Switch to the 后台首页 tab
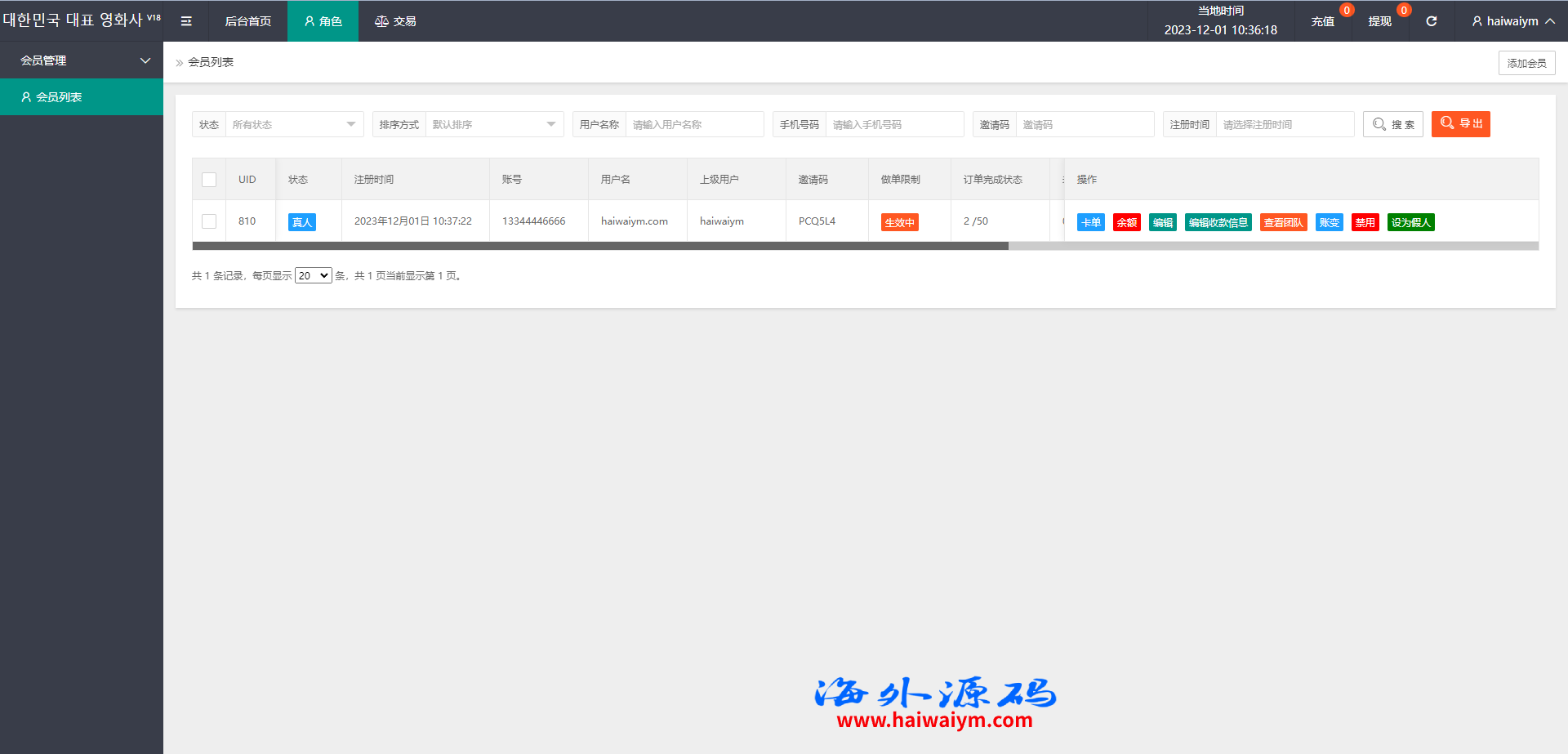 coord(247,21)
